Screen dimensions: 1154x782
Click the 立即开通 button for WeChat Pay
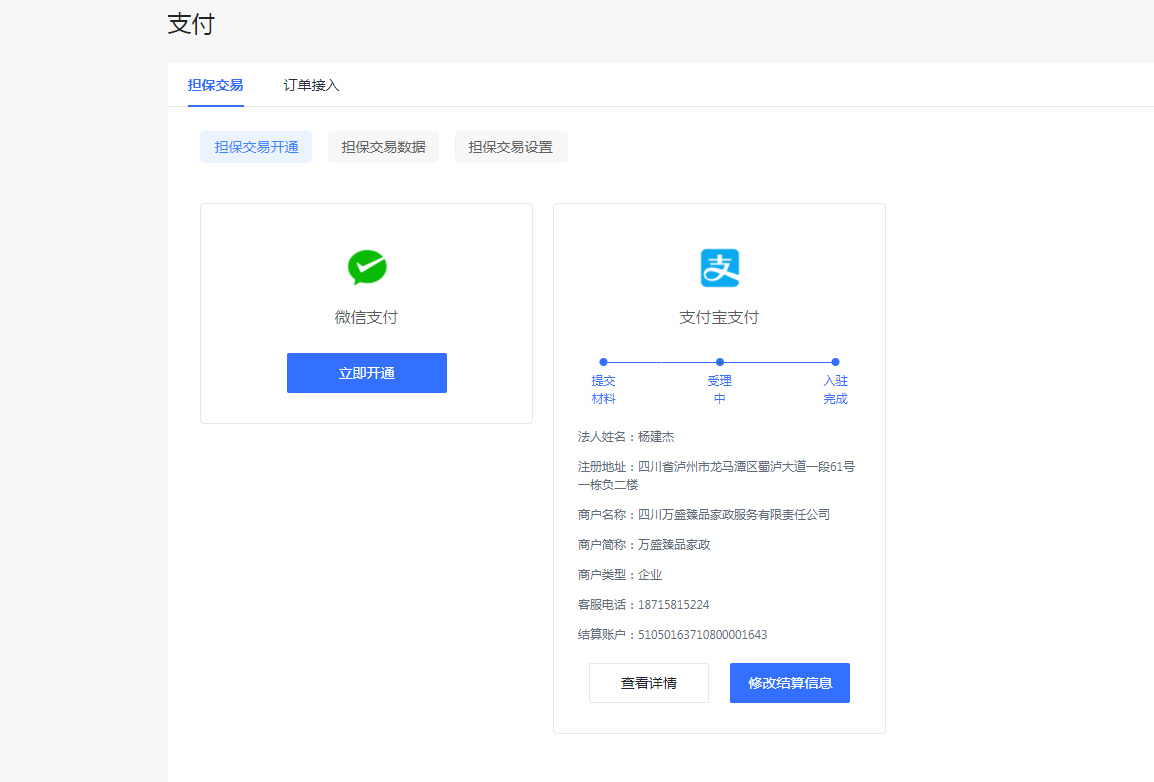[x=367, y=373]
